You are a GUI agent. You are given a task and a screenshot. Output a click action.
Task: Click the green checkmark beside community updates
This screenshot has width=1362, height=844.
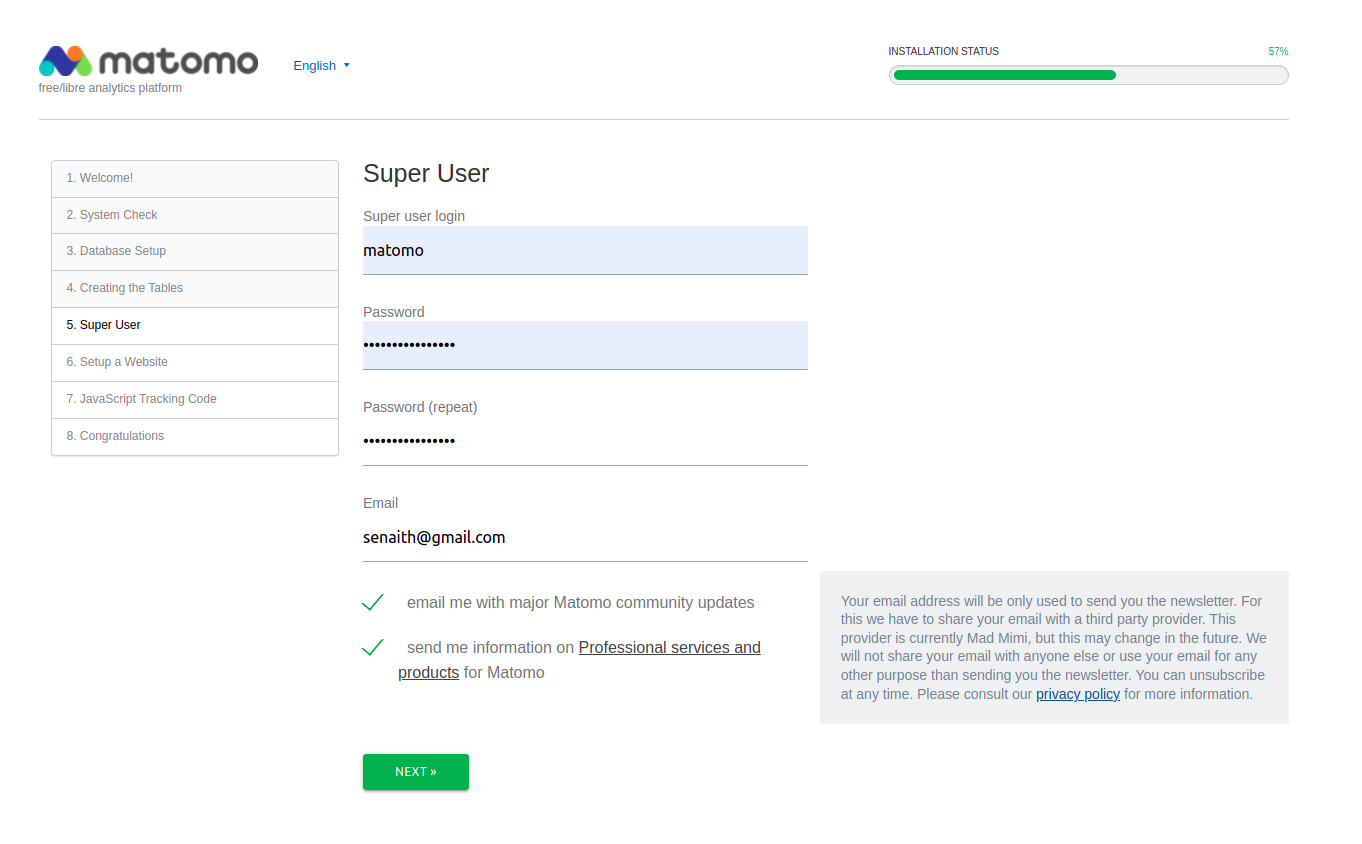[x=372, y=603]
